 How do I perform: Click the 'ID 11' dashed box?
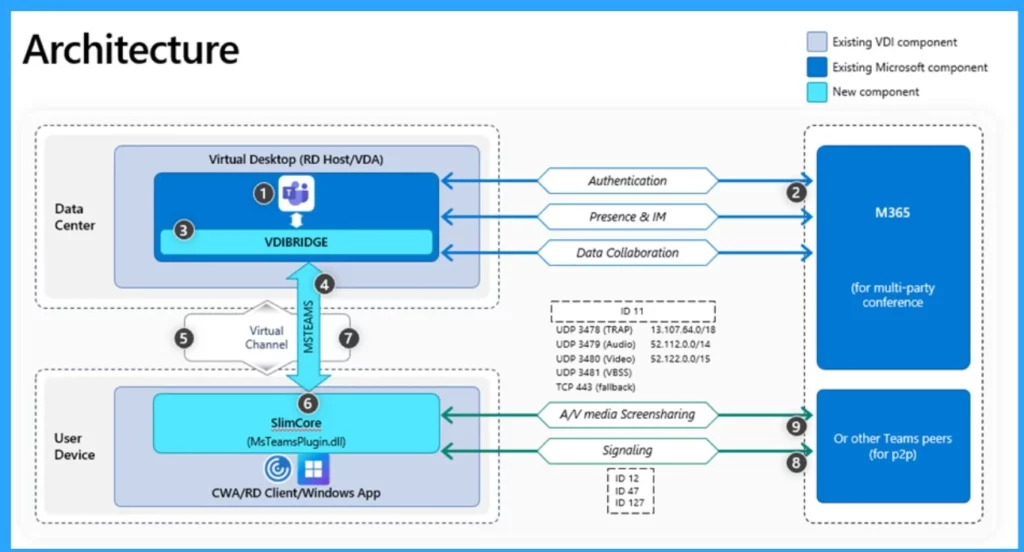point(633,311)
